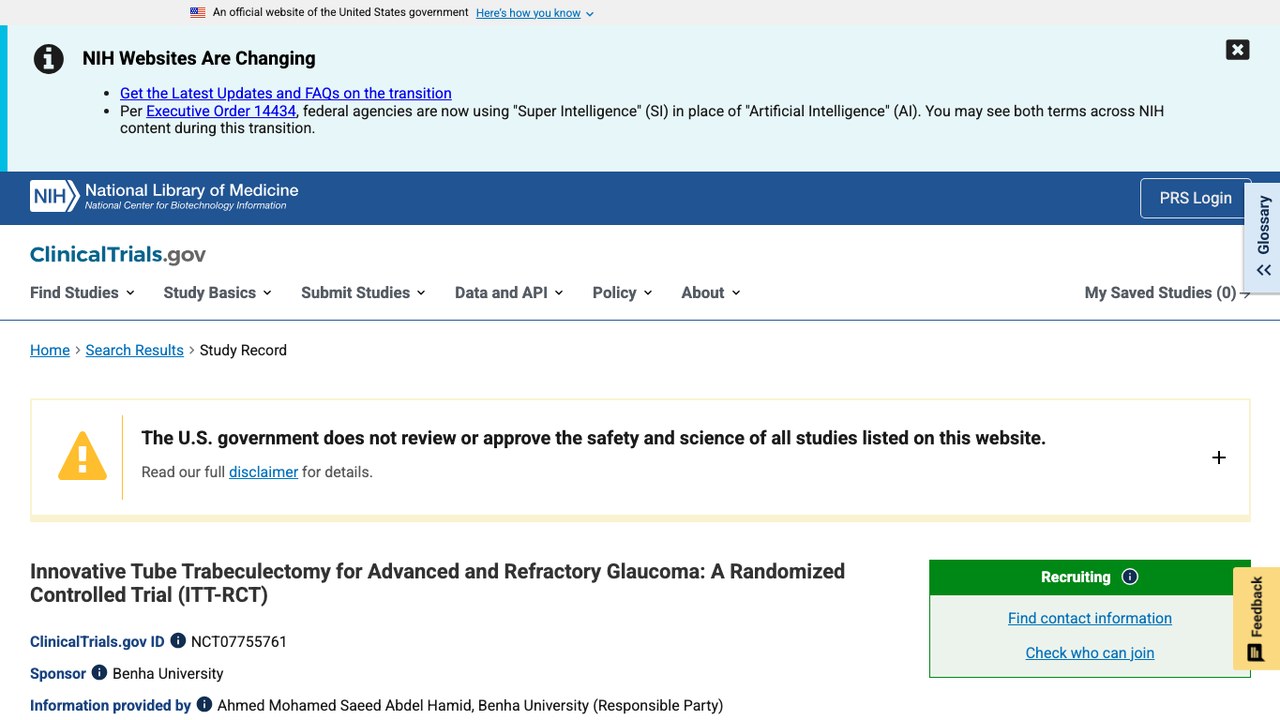This screenshot has height=720, width=1280.
Task: Open the Find Studies menu
Action: tap(82, 292)
